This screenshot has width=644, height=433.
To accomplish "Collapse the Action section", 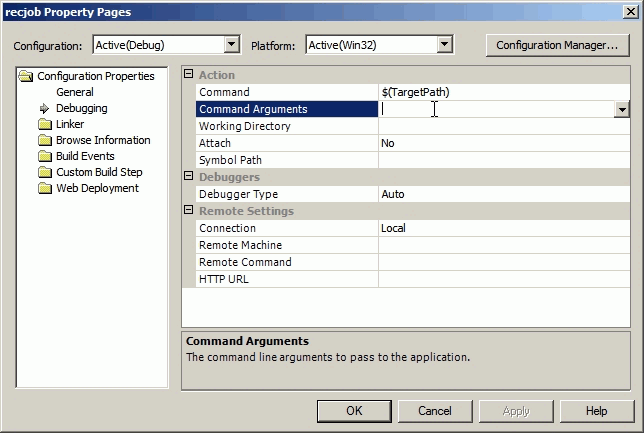I will (x=189, y=75).
